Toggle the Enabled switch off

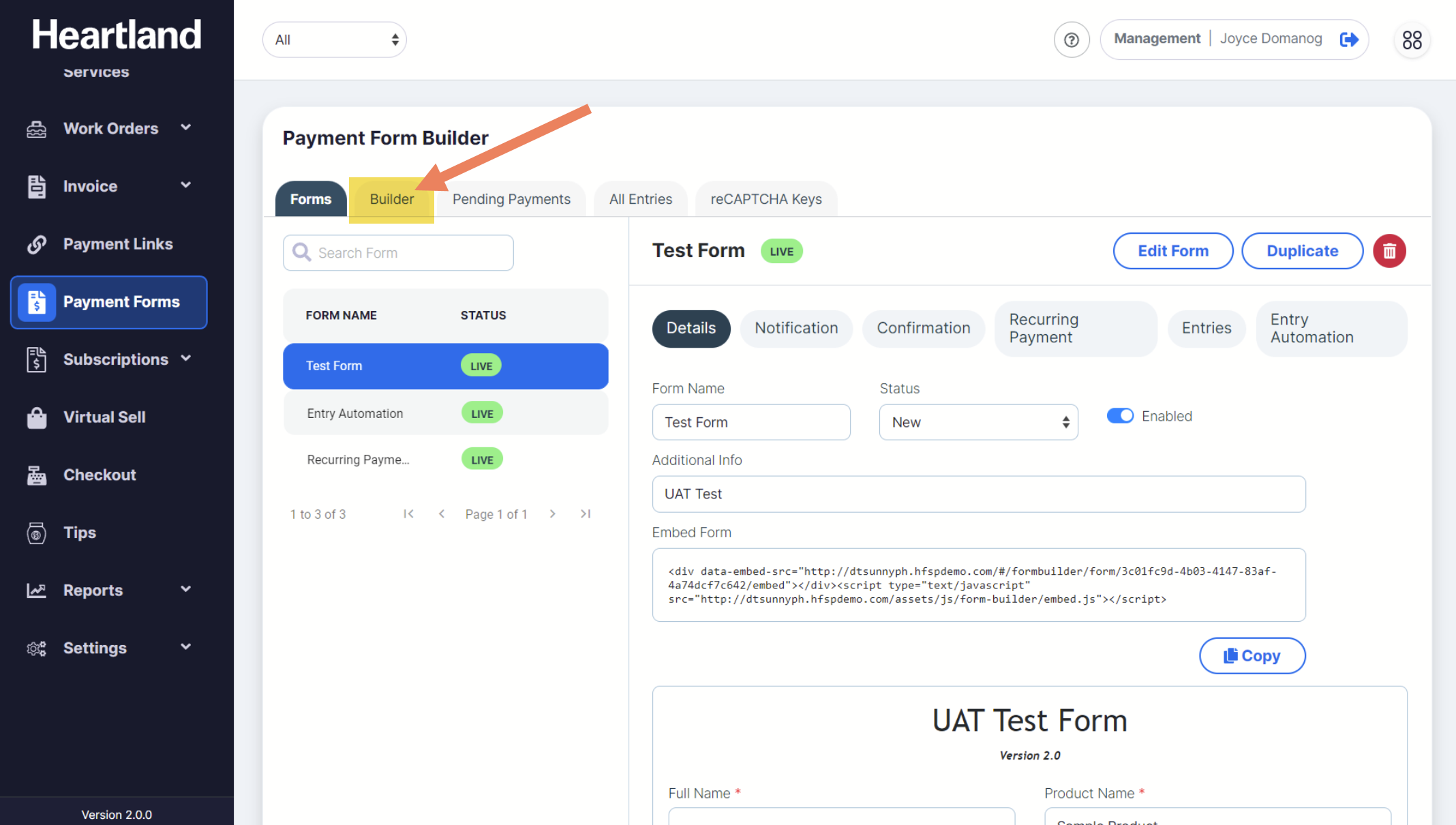[x=1120, y=416]
